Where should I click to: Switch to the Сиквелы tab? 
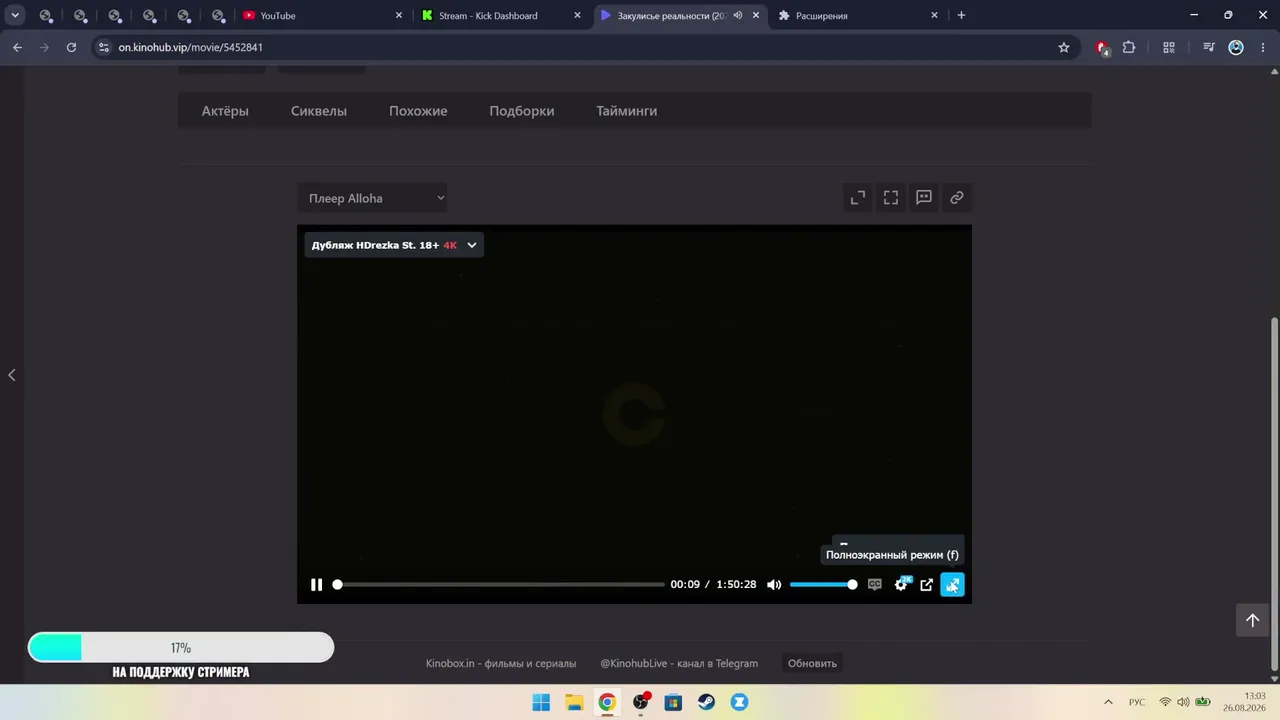319,111
